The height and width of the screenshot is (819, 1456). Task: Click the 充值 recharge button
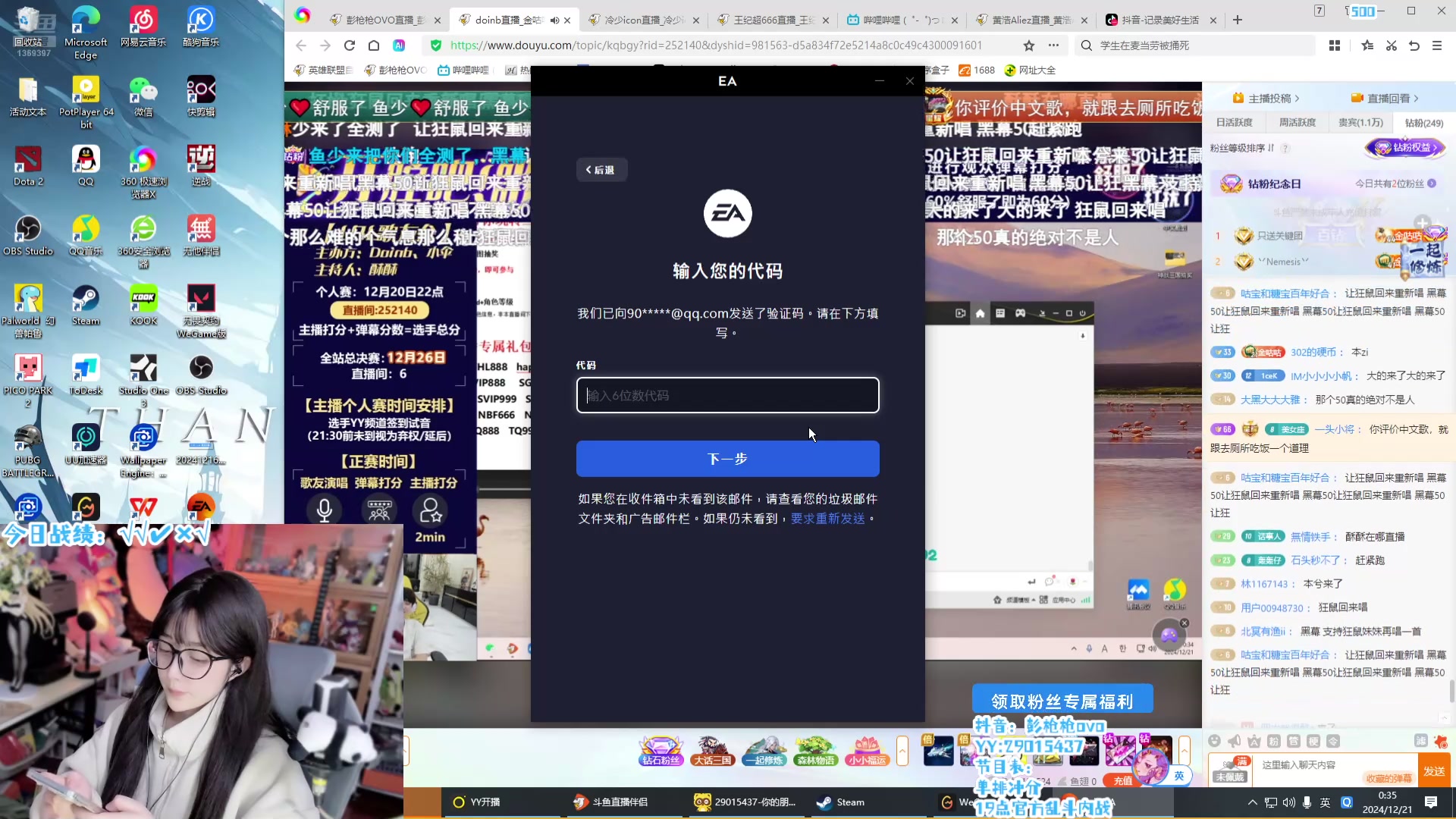pos(1122,780)
